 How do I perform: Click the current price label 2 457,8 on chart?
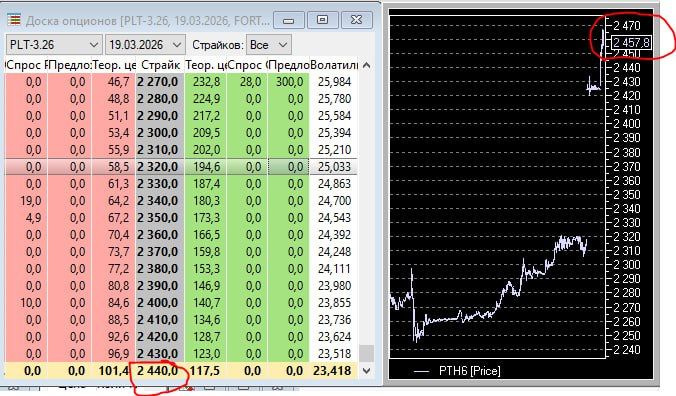point(631,43)
